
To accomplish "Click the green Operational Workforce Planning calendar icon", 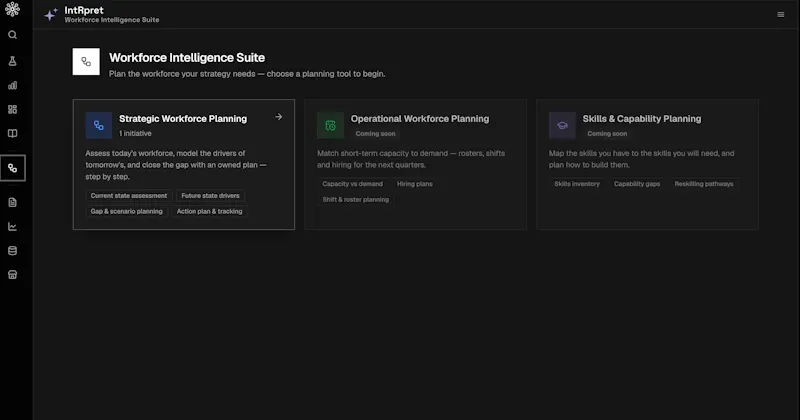I will coord(330,125).
